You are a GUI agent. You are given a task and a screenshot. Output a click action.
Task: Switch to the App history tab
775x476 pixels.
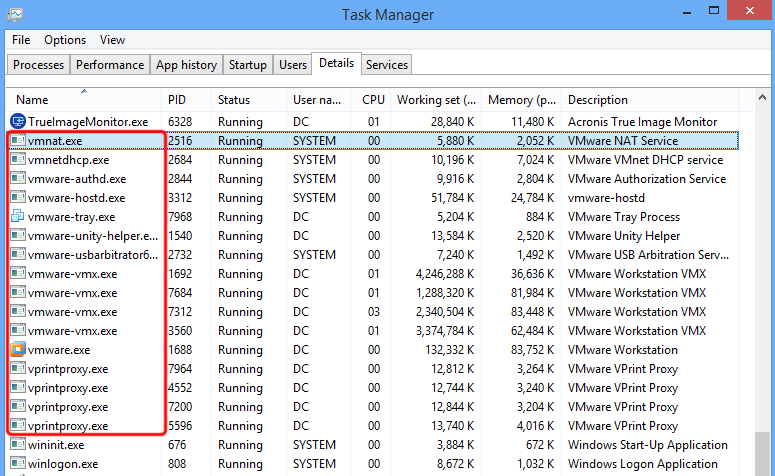point(186,65)
